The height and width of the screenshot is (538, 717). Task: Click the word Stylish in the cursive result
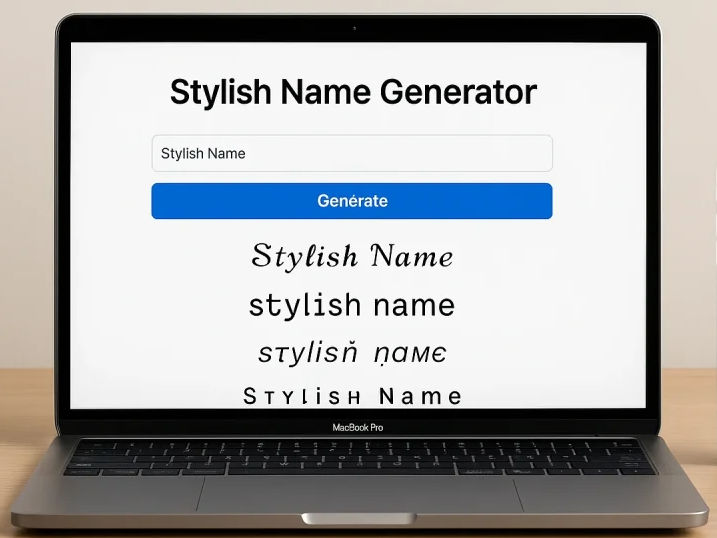click(305, 256)
